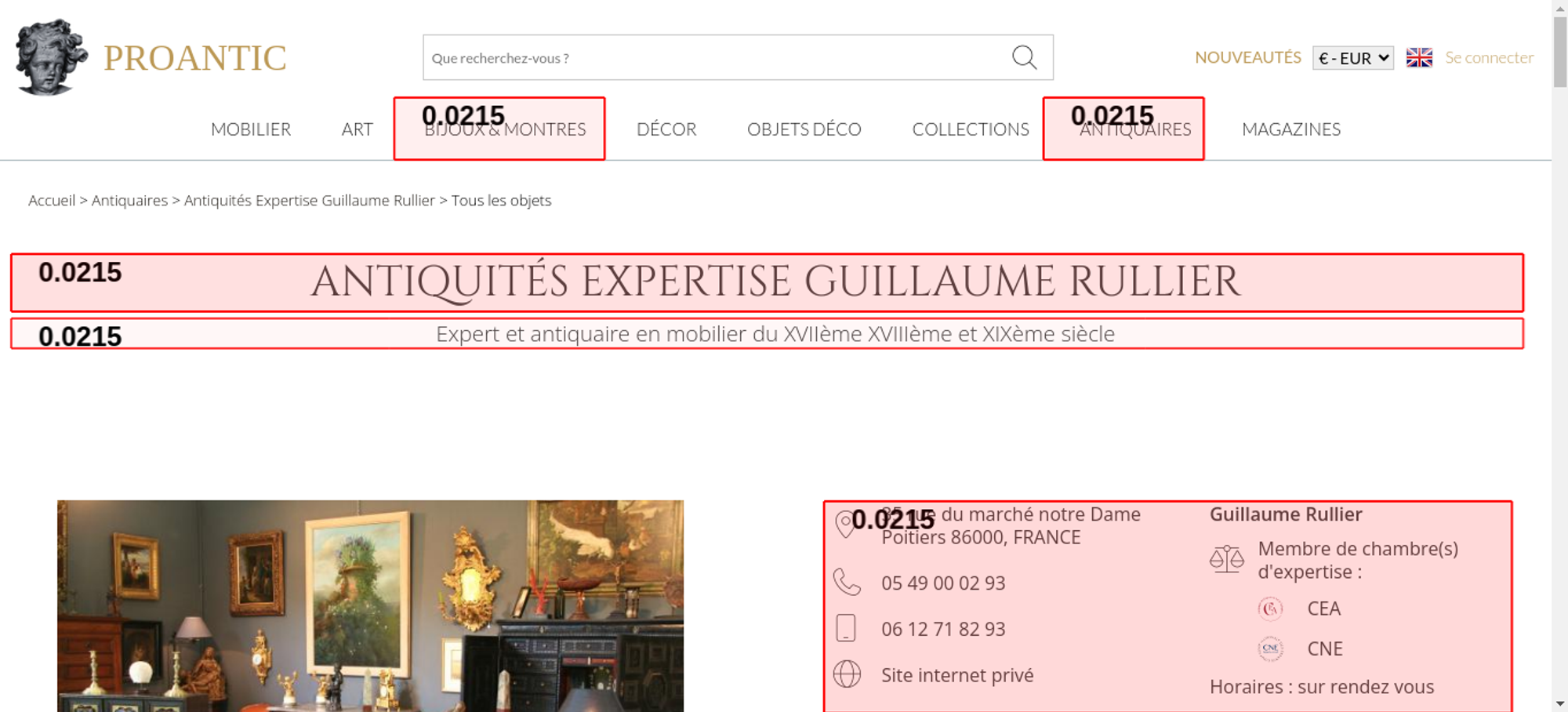Image resolution: width=1568 pixels, height=712 pixels.
Task: Click the Nouveautés link
Action: point(1247,57)
